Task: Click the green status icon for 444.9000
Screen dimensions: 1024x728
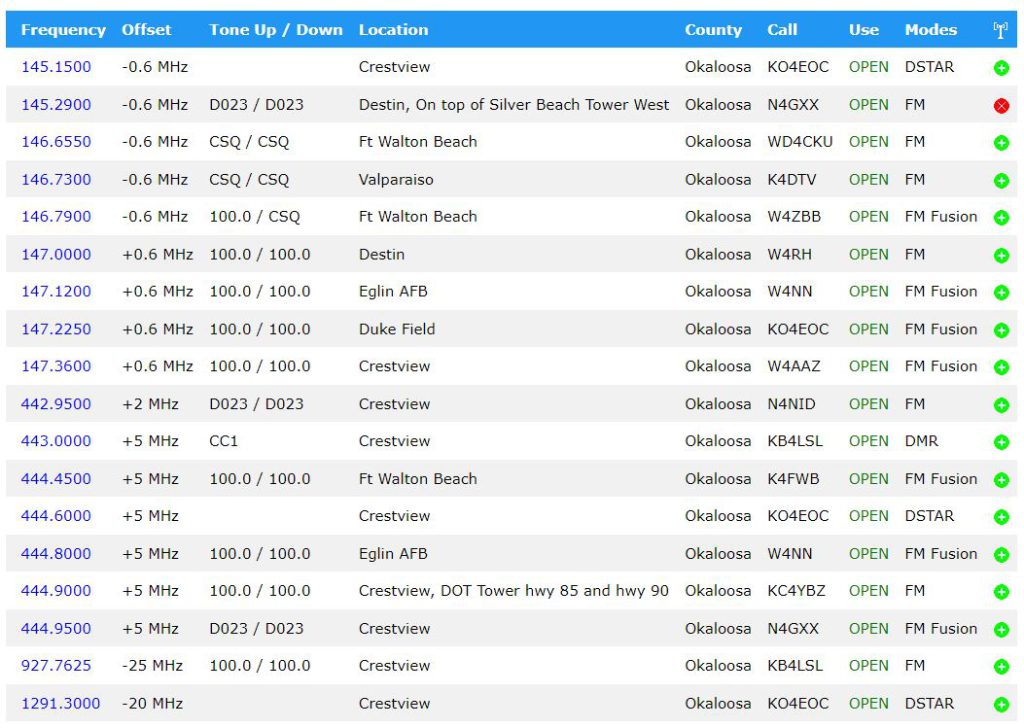Action: [1001, 592]
